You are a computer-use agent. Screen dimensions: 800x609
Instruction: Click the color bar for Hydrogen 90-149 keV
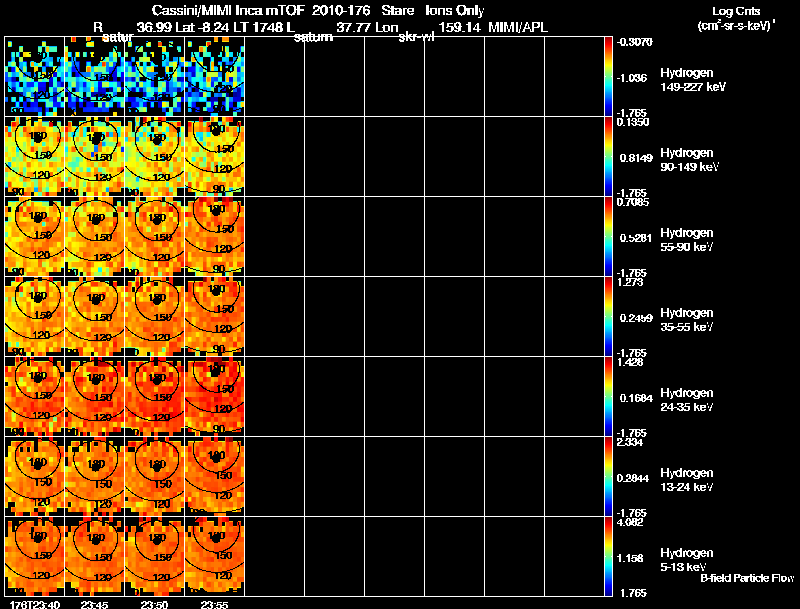(x=608, y=157)
